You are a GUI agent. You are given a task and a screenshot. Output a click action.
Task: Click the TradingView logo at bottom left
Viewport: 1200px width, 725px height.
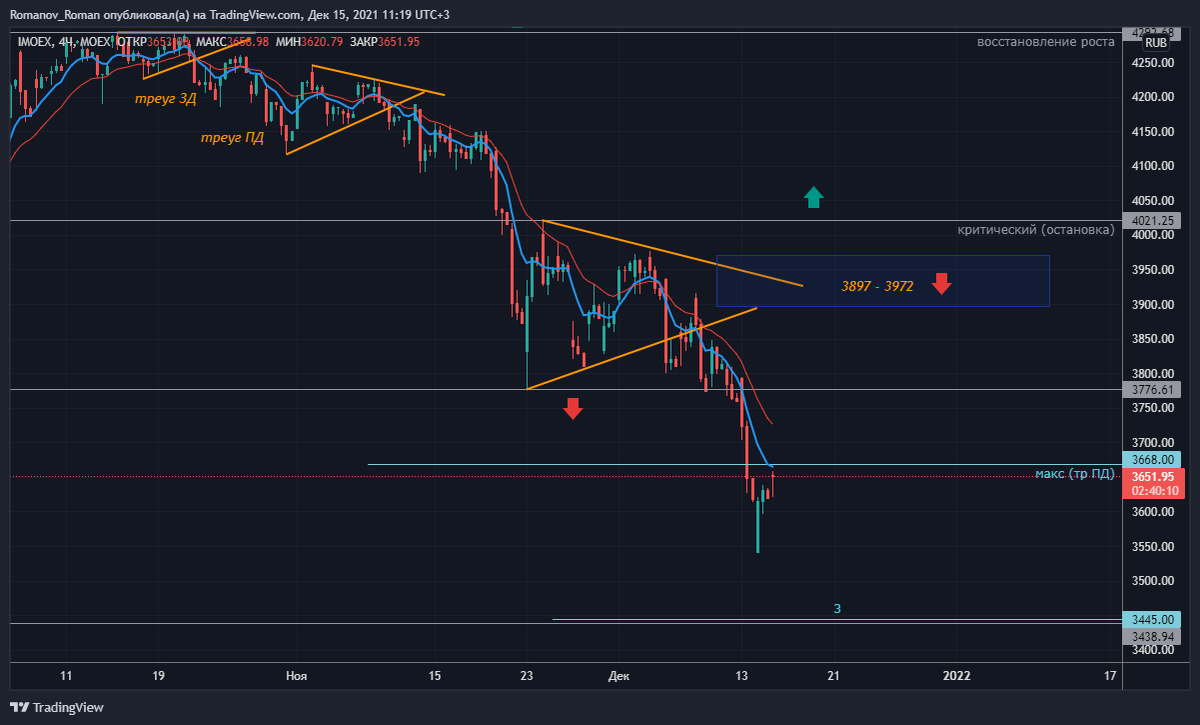(x=56, y=707)
